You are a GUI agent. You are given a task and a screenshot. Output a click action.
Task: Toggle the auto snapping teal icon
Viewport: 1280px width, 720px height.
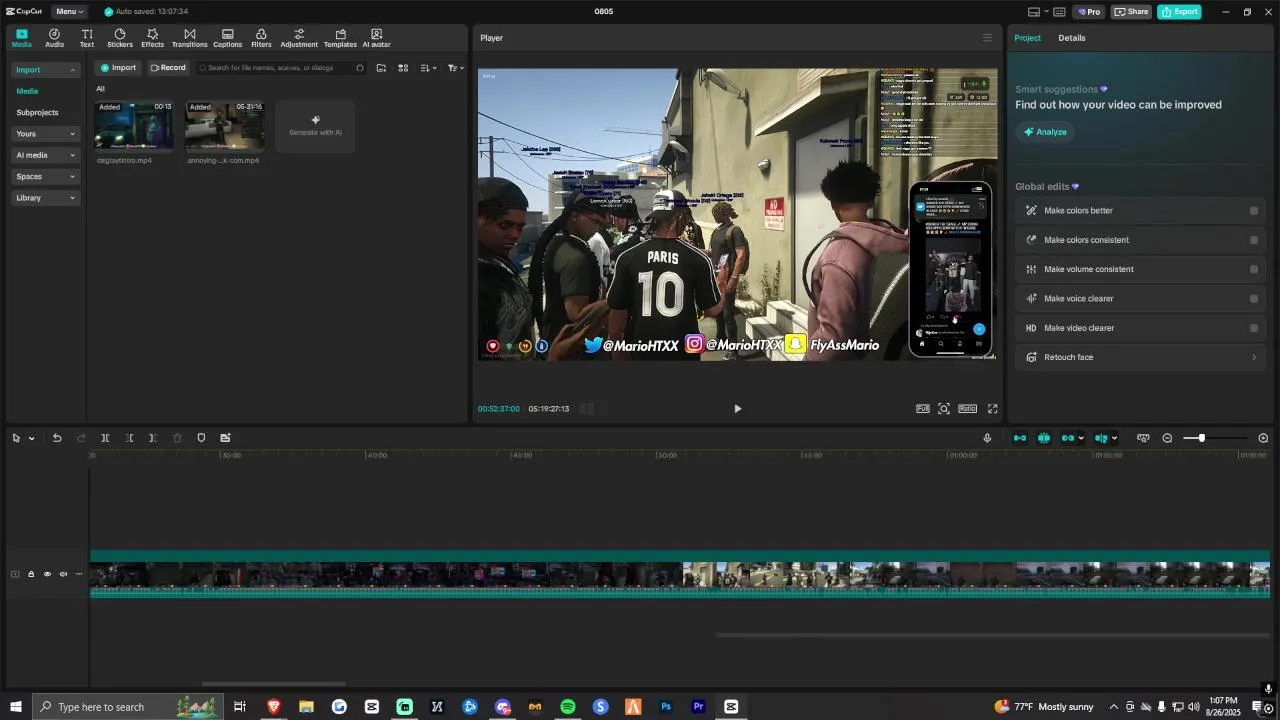[x=1044, y=438]
